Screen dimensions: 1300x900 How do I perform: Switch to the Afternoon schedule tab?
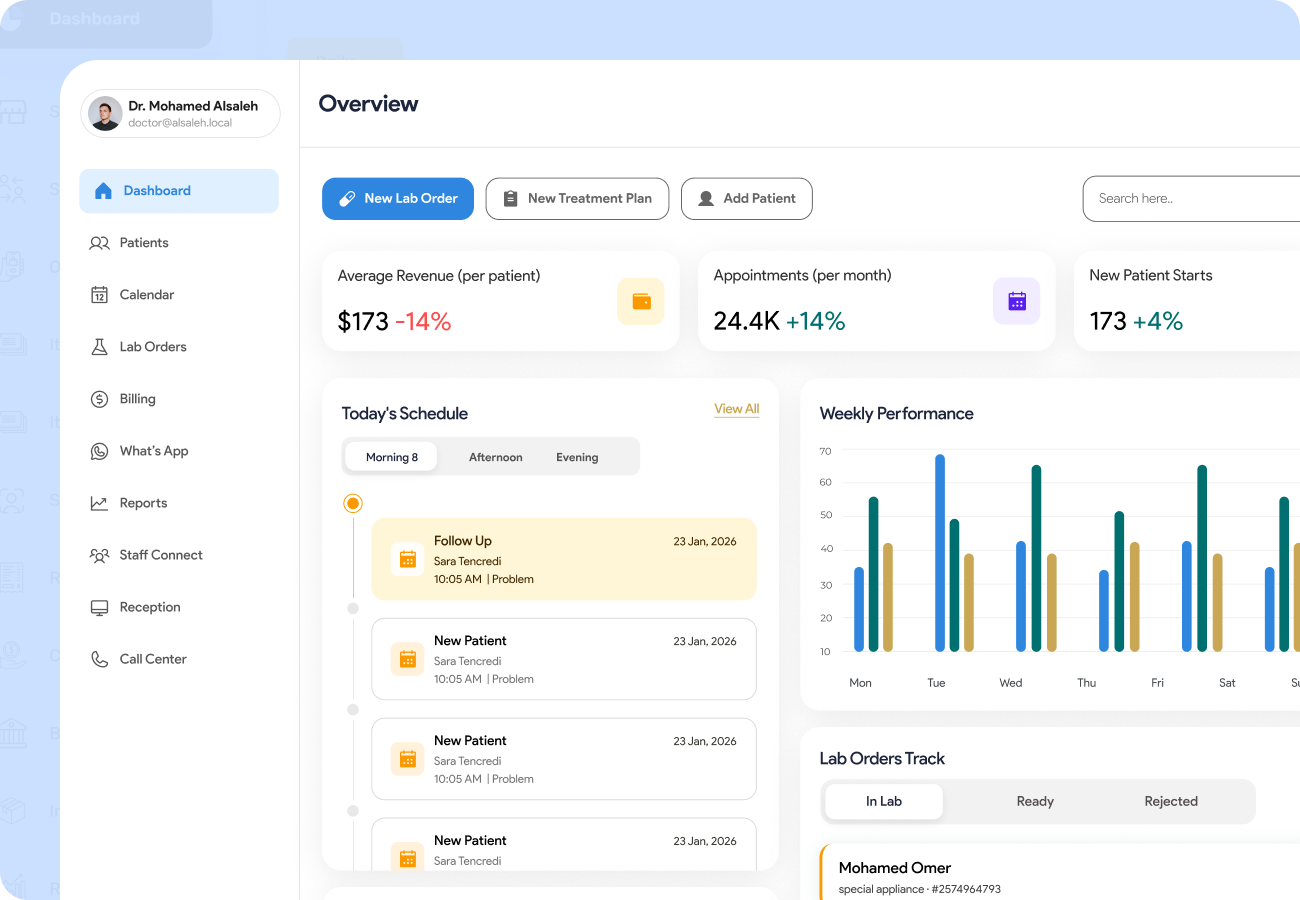tap(496, 457)
